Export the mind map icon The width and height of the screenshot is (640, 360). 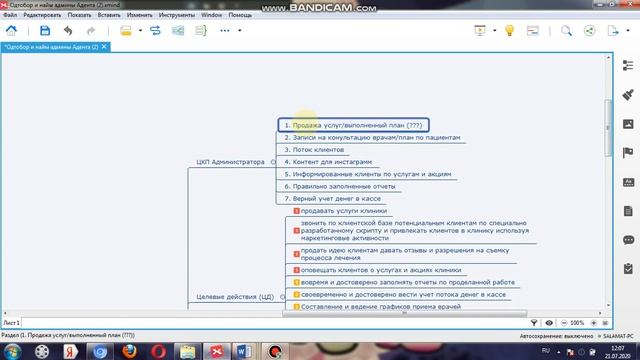tap(613, 31)
